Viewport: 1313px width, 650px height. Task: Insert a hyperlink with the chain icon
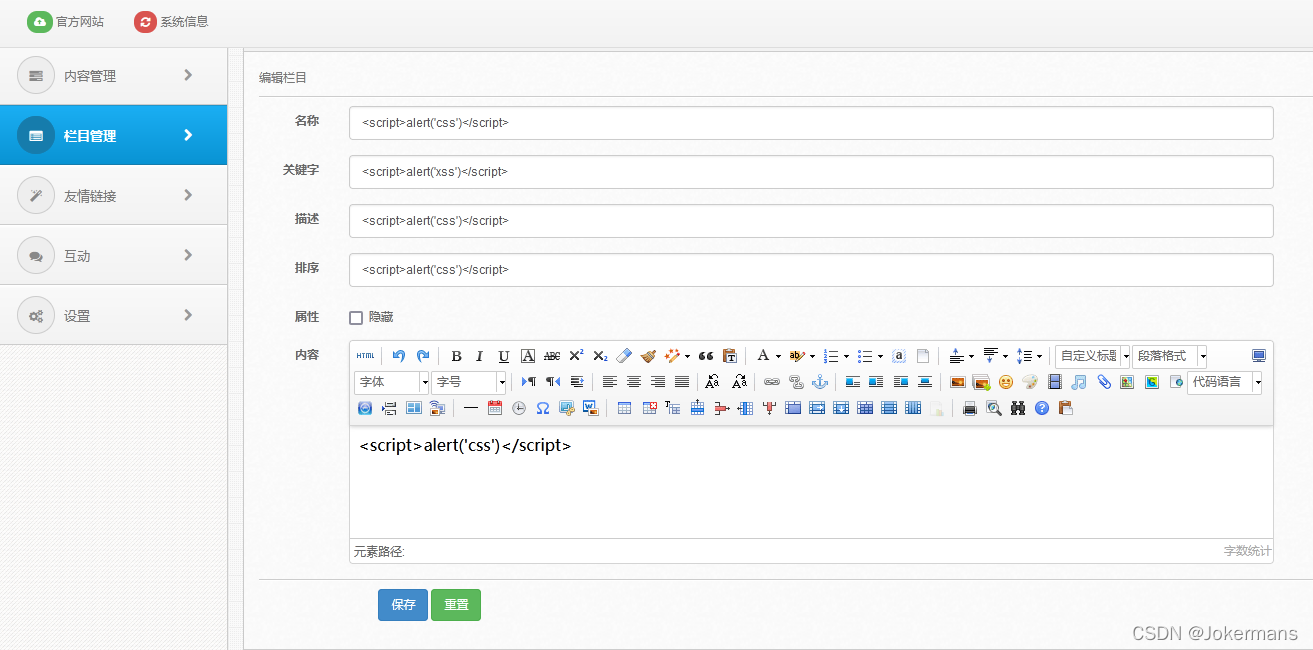coord(771,382)
